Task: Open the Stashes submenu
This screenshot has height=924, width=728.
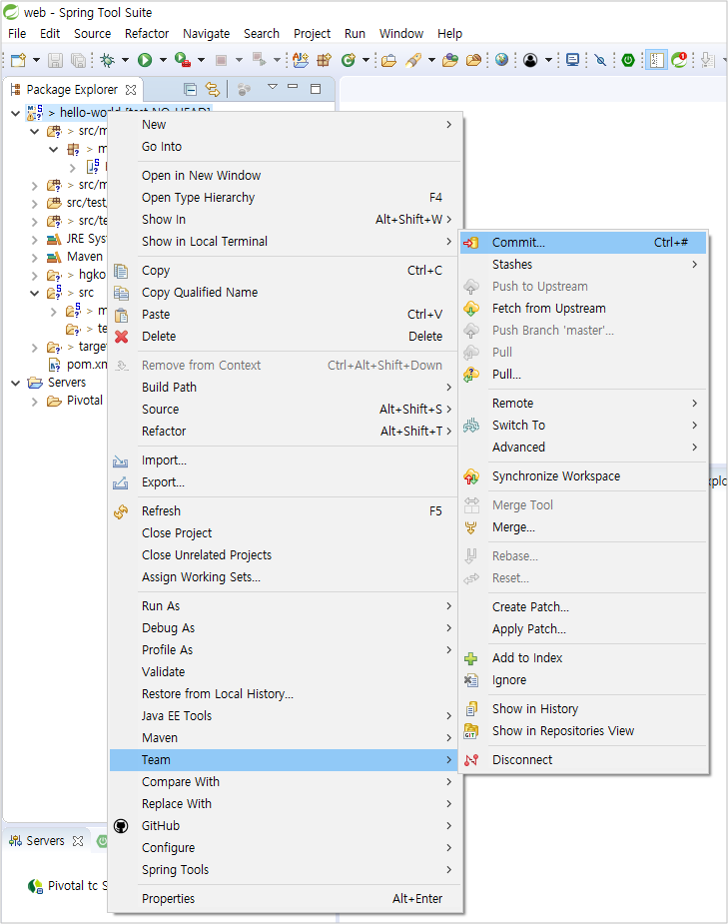Action: [583, 265]
